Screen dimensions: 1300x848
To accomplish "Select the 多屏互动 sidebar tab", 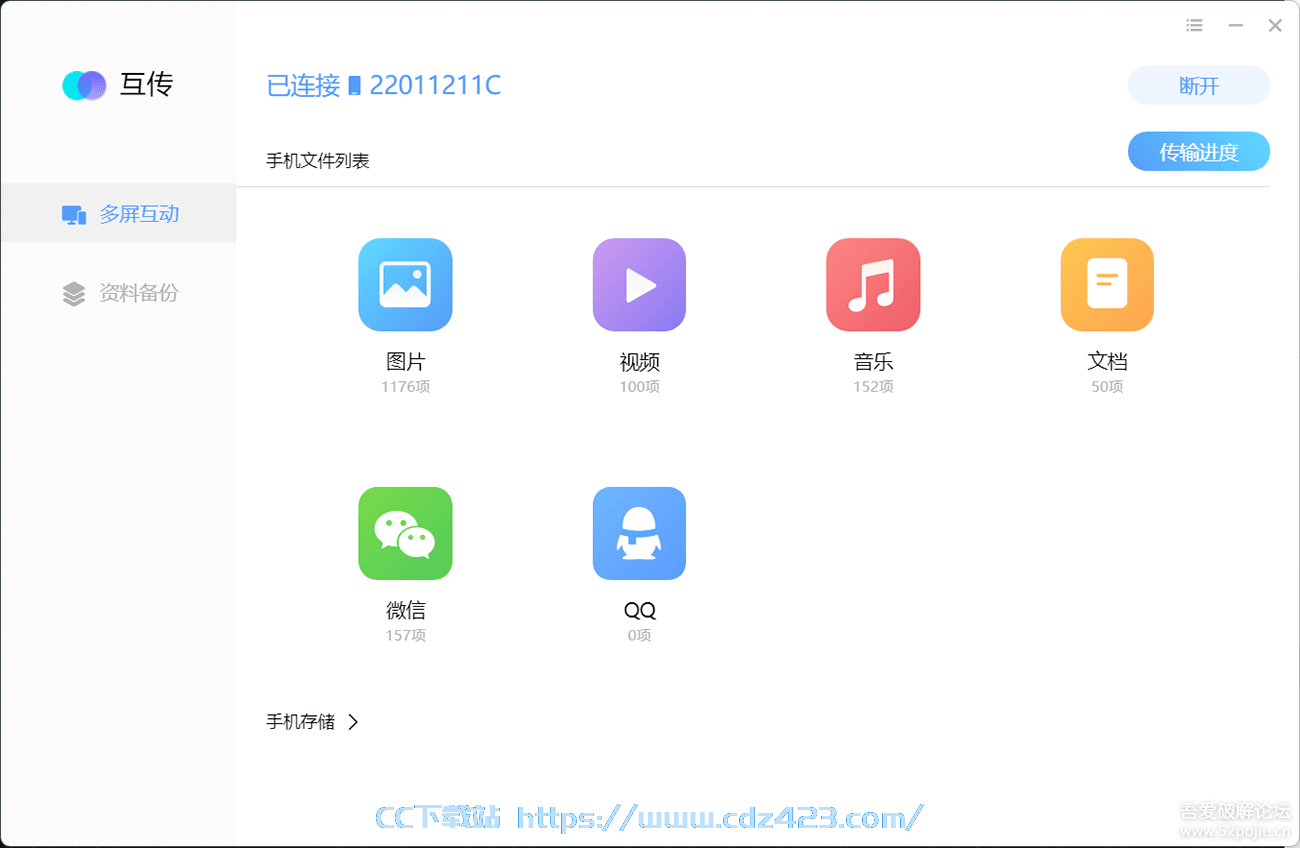I will [118, 213].
